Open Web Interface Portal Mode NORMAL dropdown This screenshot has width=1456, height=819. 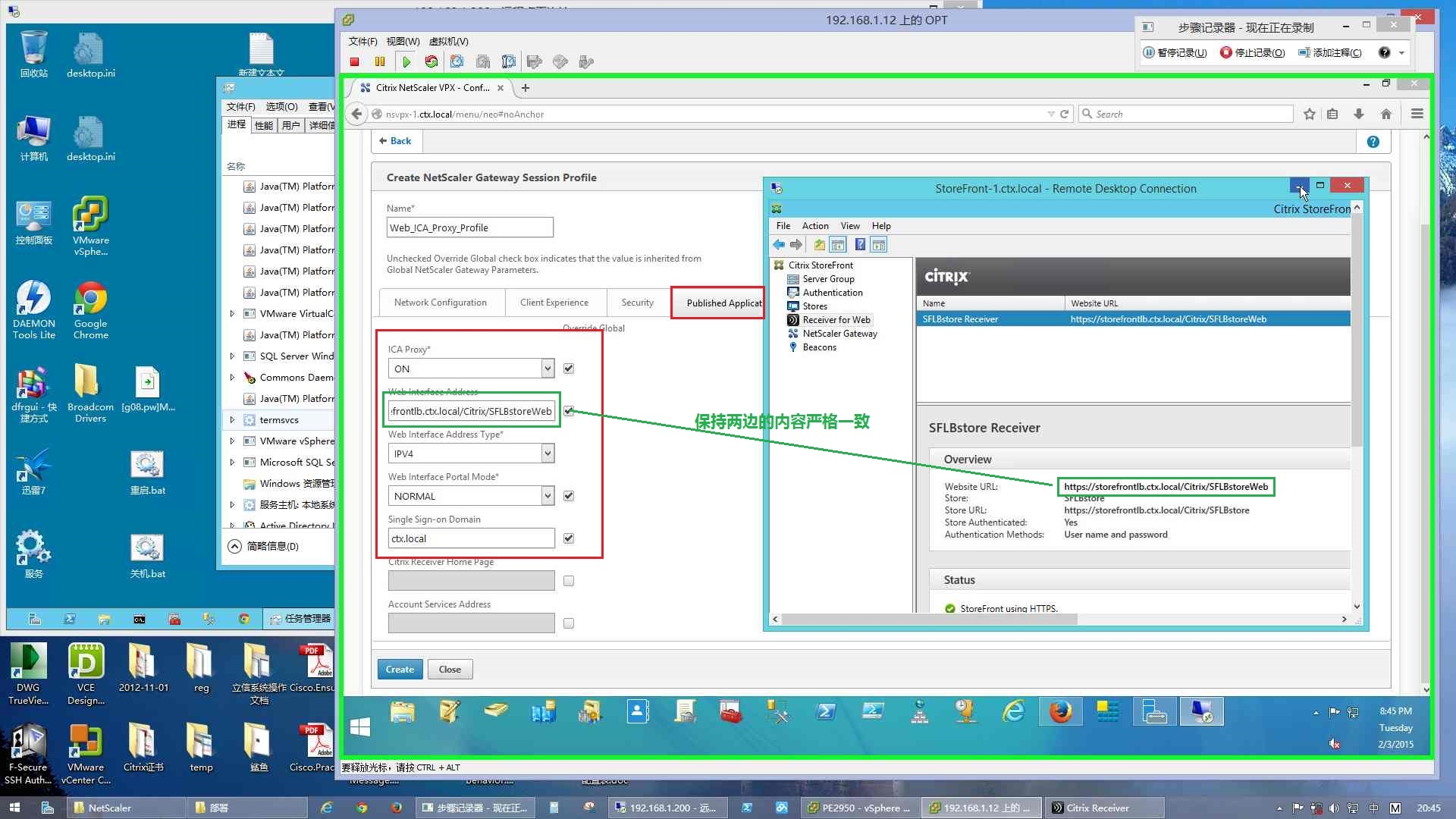472,496
